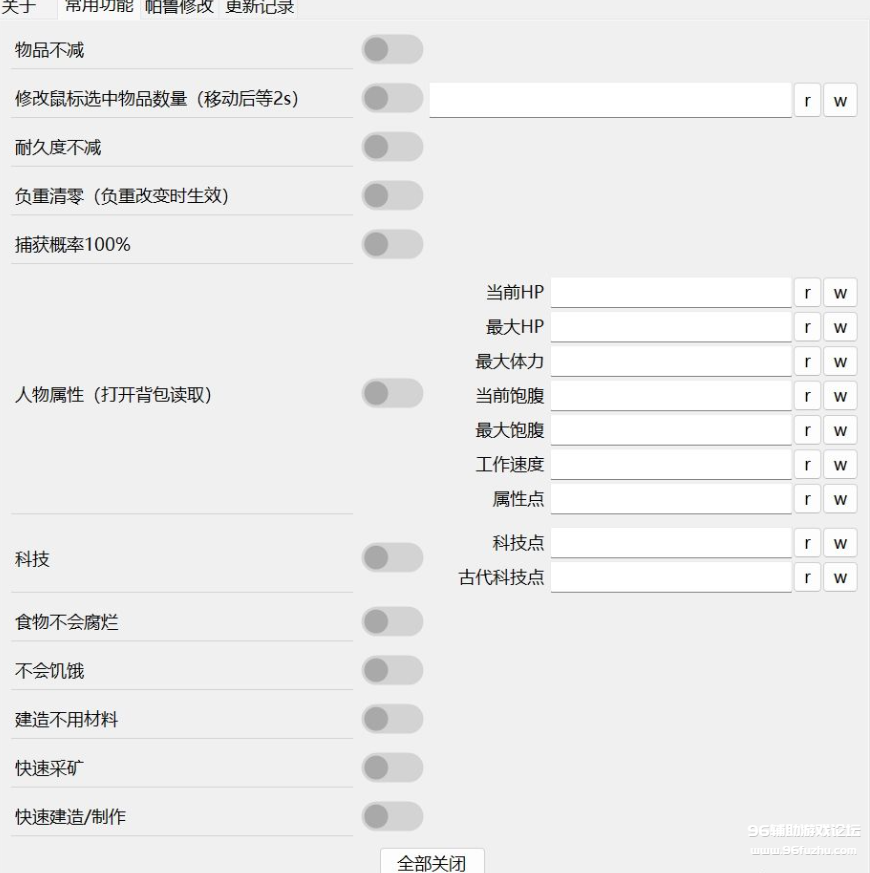Click the r button for 古代科技点
870x873 pixels.
pos(807,577)
